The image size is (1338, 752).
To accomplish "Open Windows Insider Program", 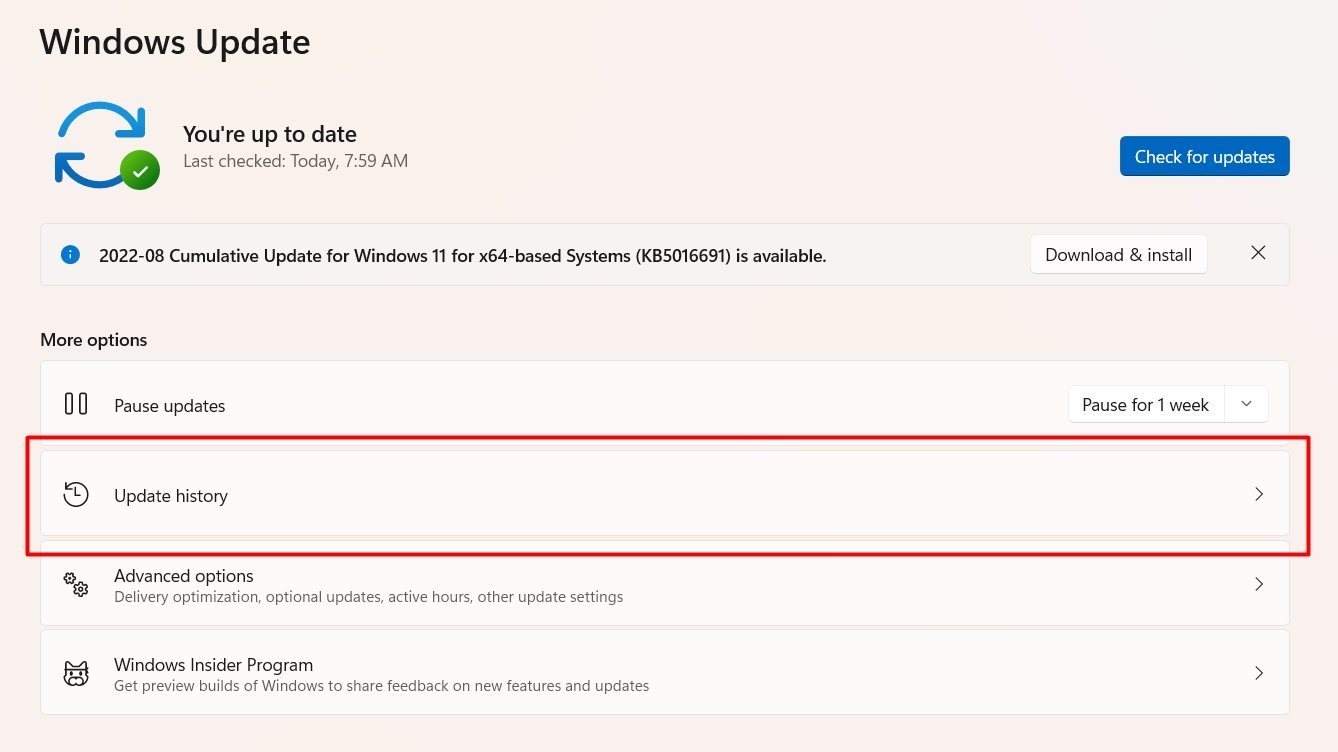I will click(x=665, y=673).
